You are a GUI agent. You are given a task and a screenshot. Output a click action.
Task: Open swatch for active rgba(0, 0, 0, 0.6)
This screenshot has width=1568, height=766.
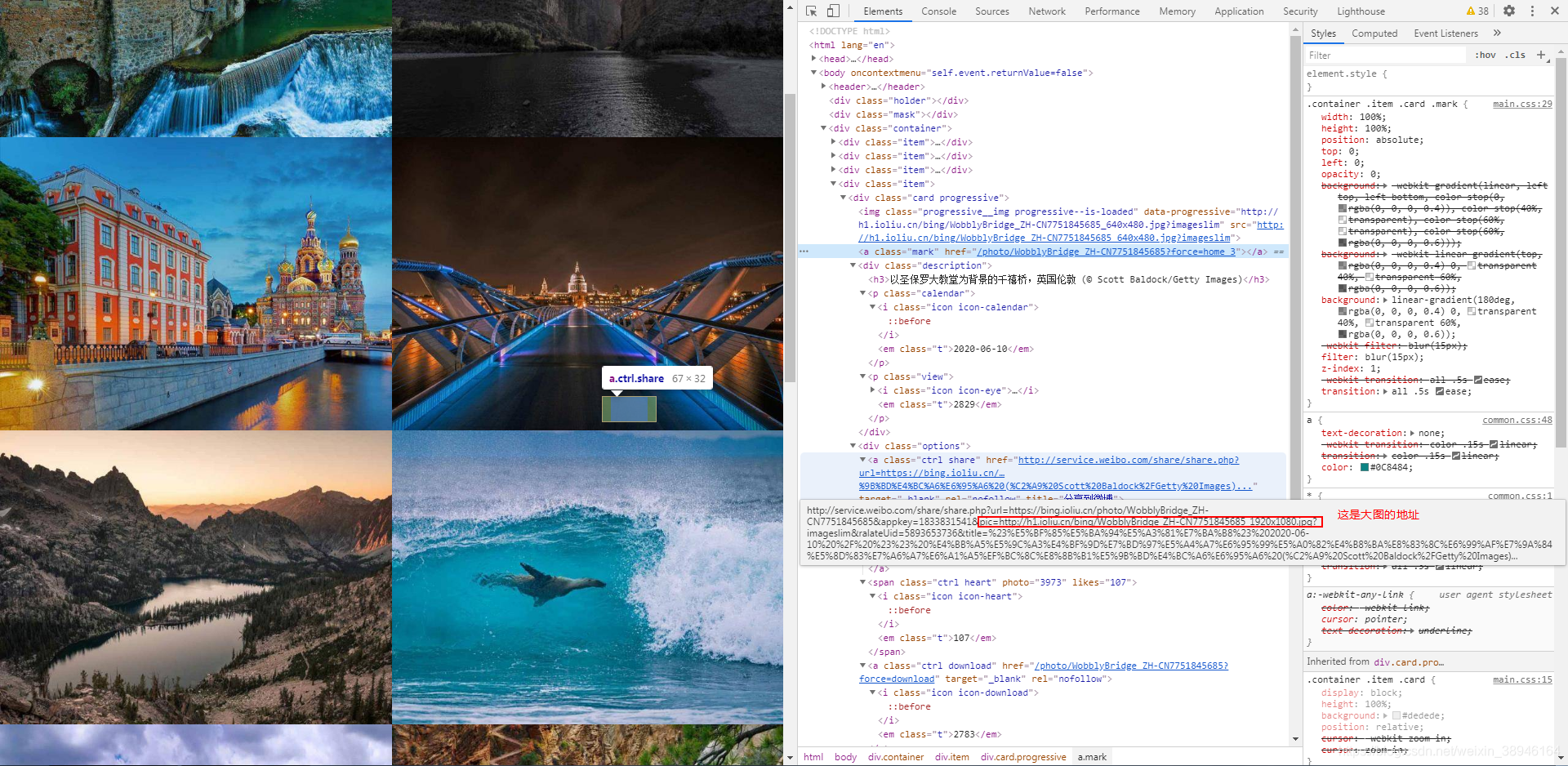(1343, 335)
